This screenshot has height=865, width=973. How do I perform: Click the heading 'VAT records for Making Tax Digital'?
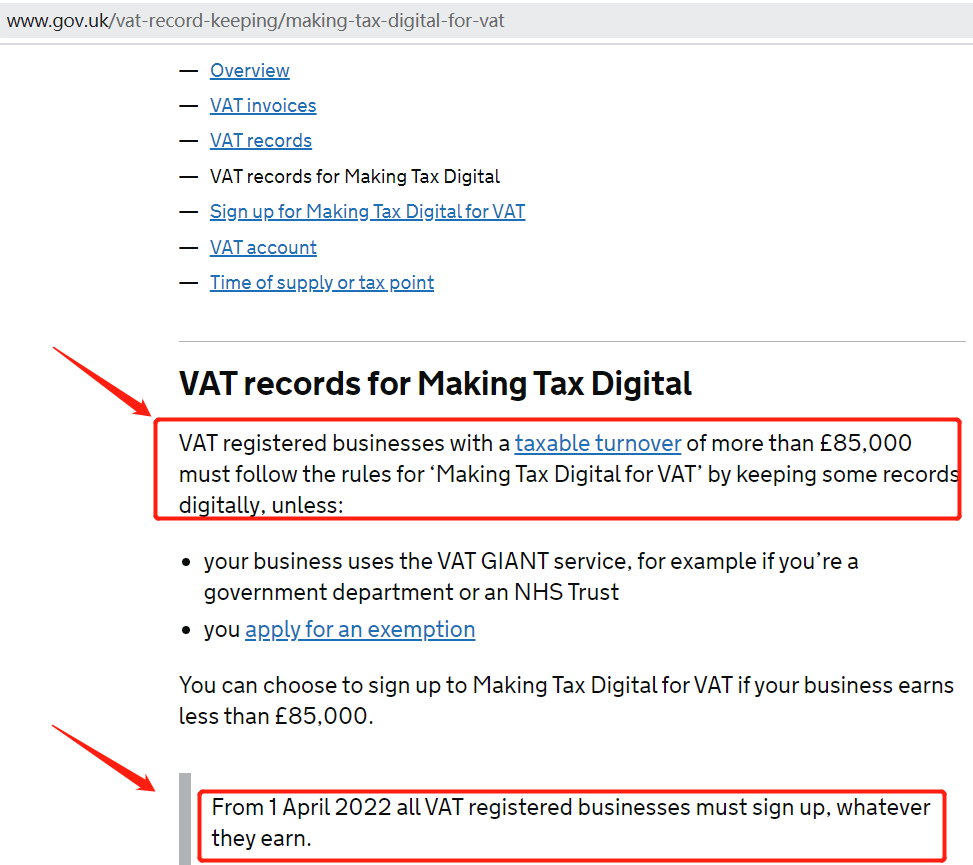pyautogui.click(x=435, y=383)
